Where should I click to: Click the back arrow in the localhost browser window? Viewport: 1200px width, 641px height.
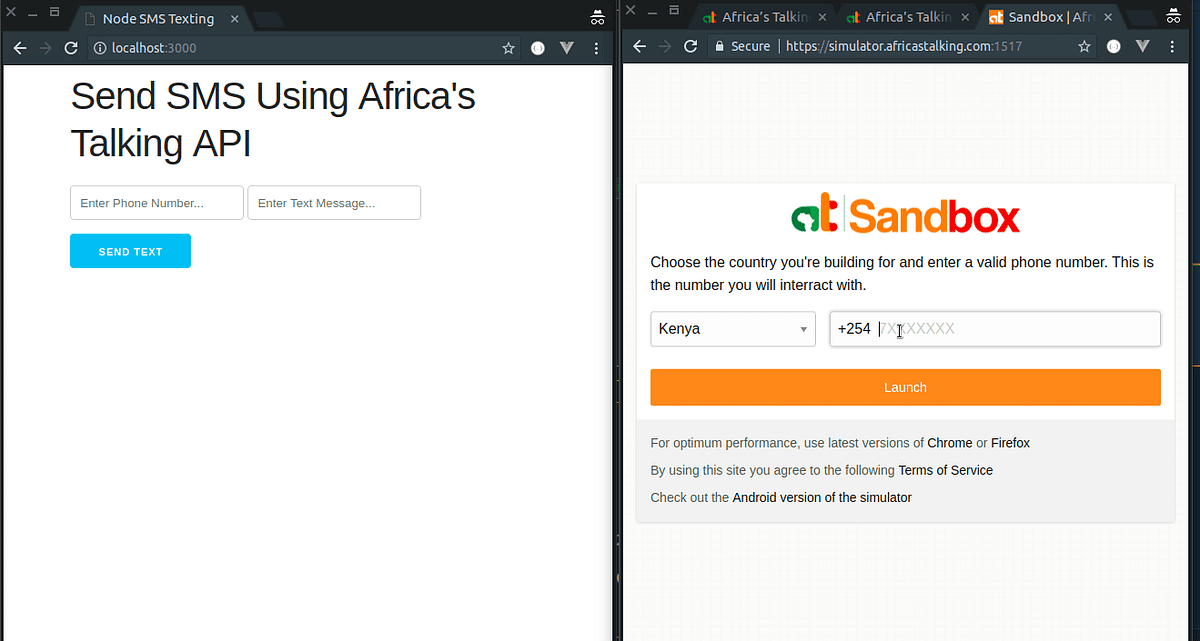click(x=20, y=47)
